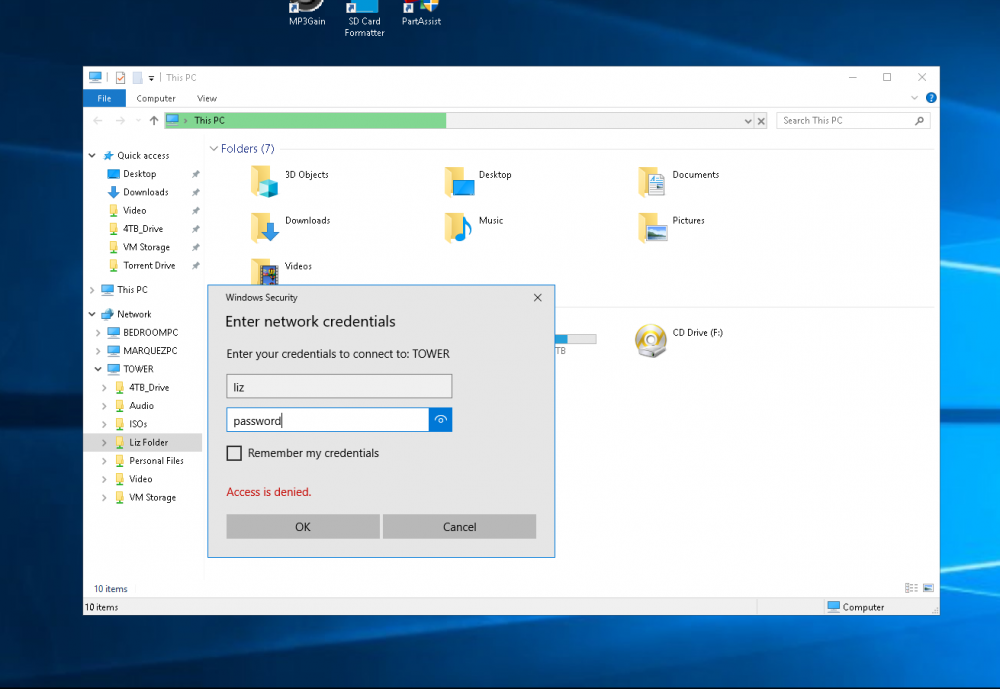Select the Downloads folder in main pane
Image resolution: width=1000 pixels, height=689 pixels.
[290, 227]
